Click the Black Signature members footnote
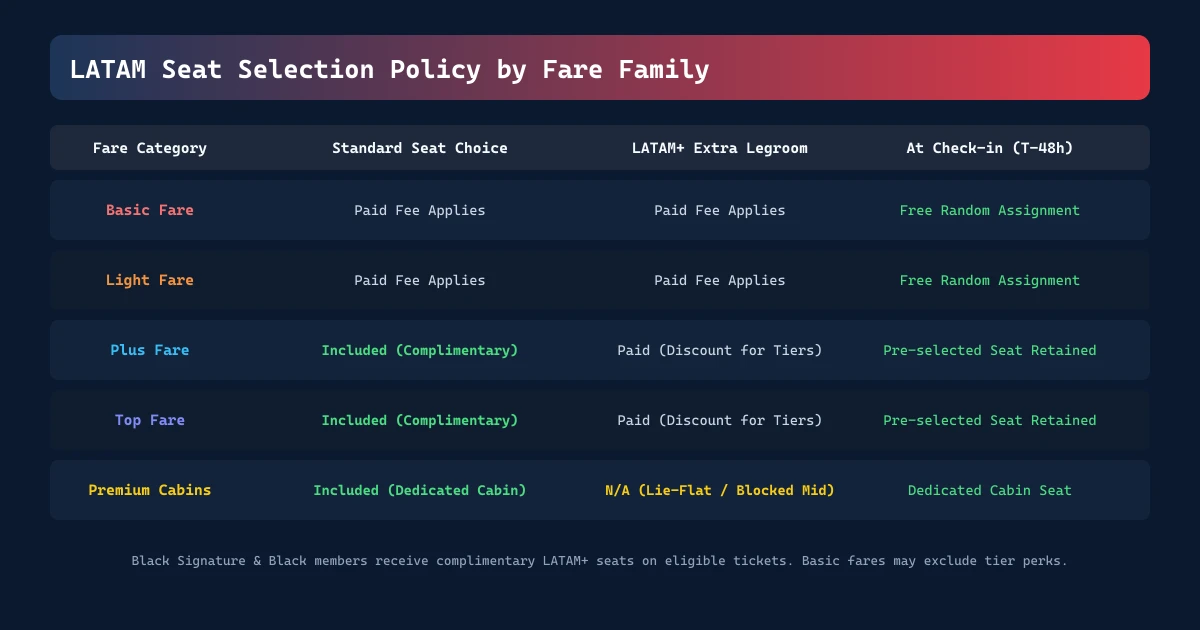This screenshot has width=1200, height=630. [x=600, y=561]
